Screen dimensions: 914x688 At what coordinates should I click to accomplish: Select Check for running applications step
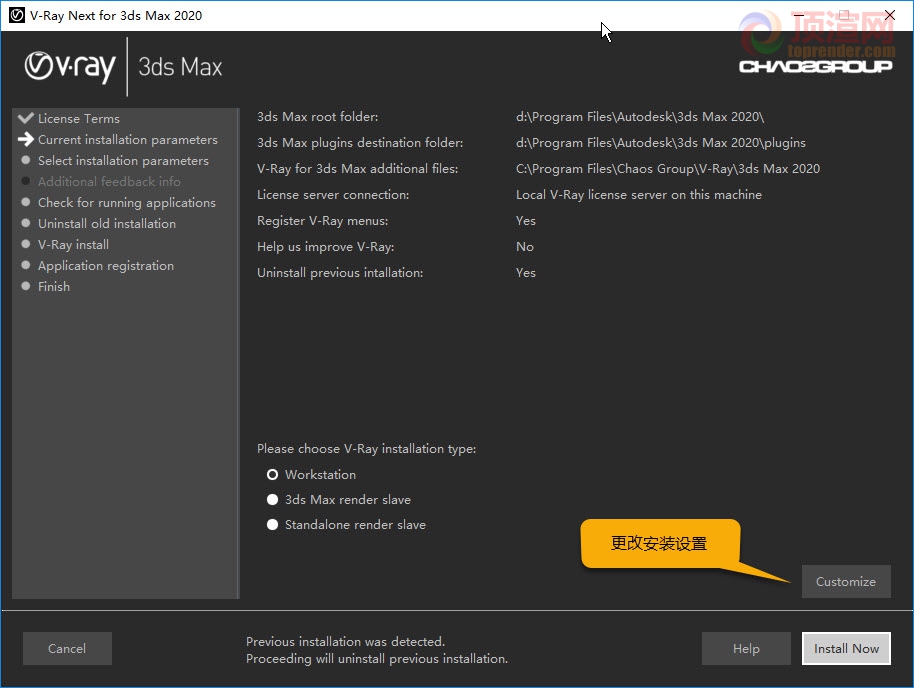point(126,203)
